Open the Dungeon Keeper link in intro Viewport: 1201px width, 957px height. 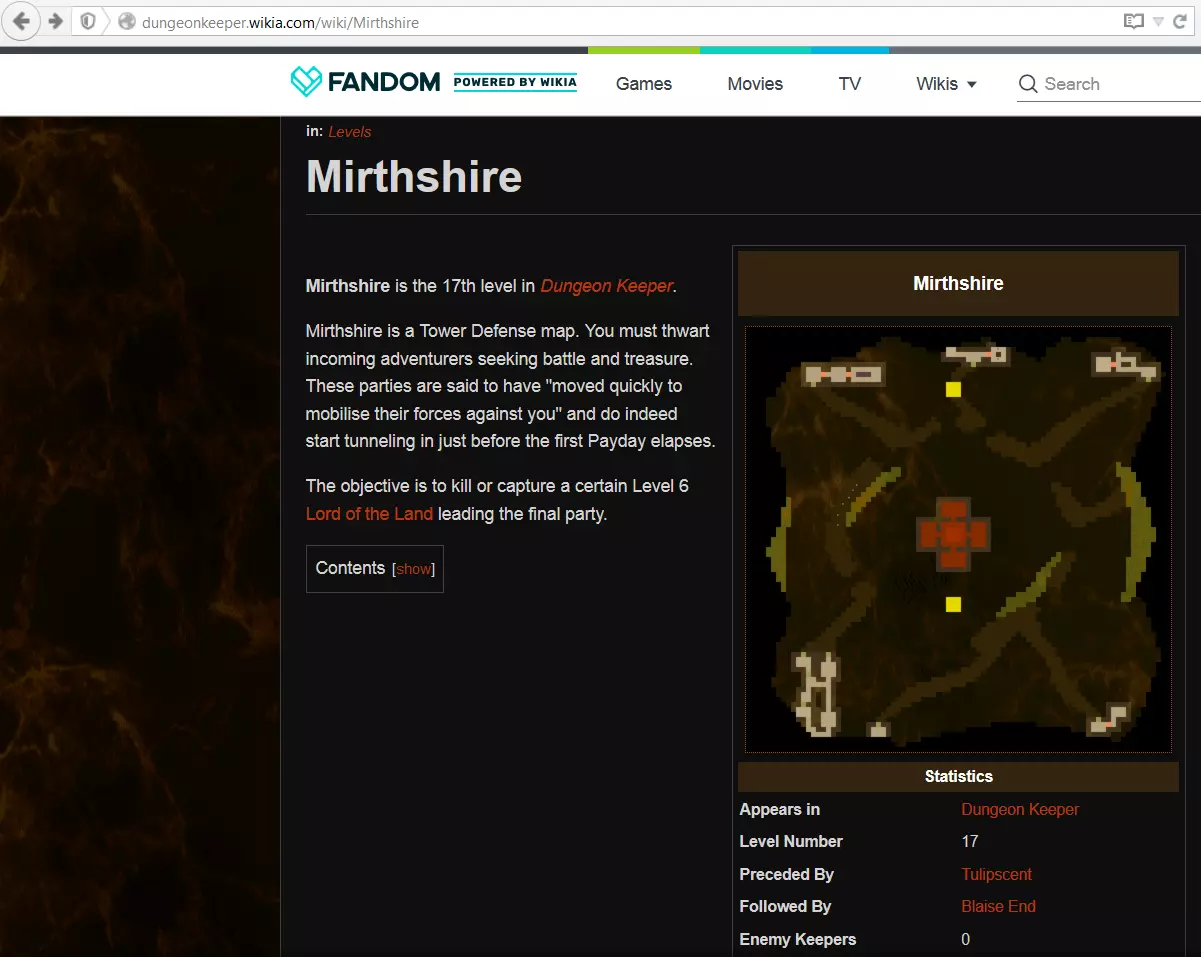tap(607, 286)
